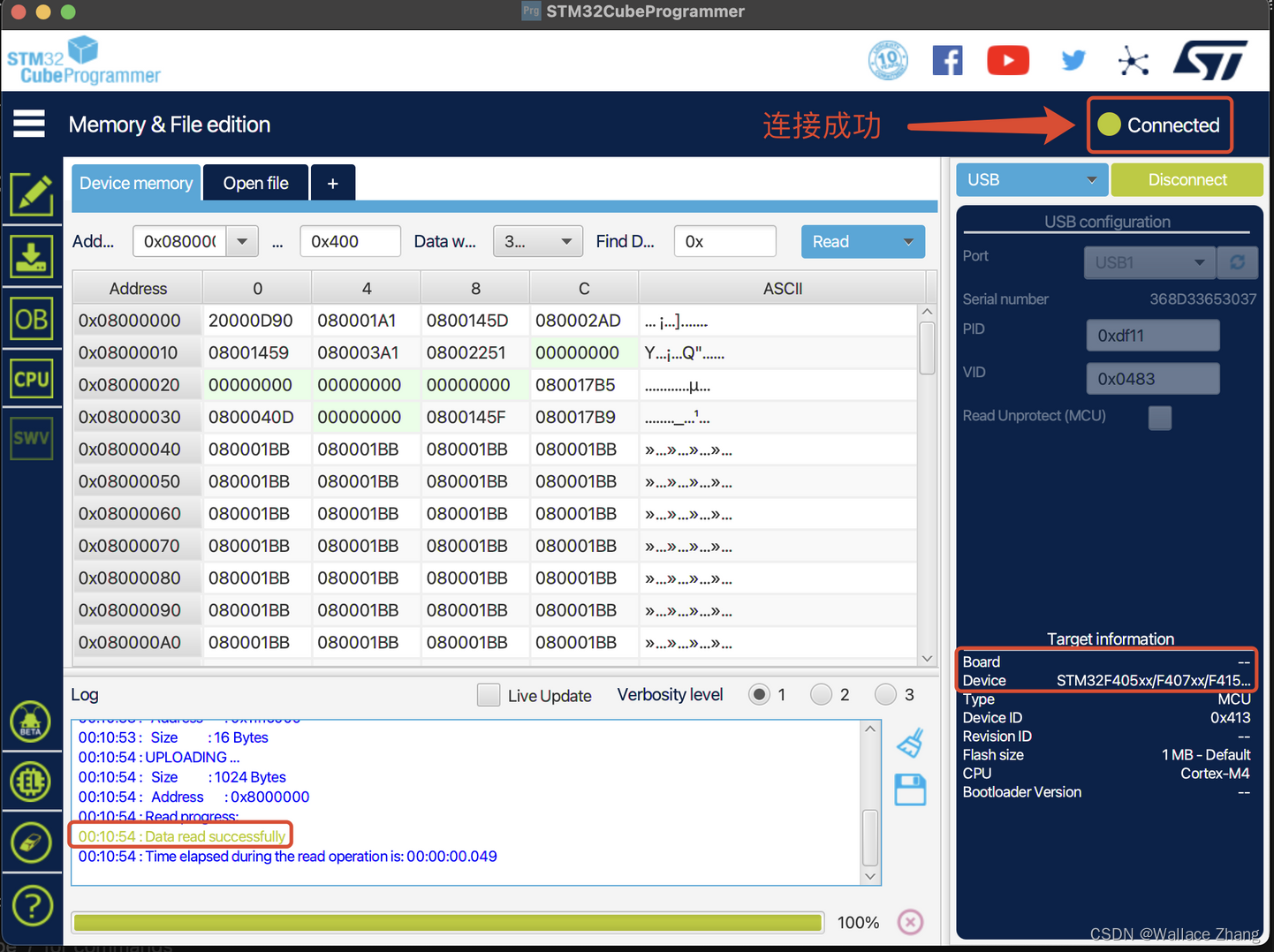Screen dimensions: 1274x952
Task: Open the OB option bytes panel
Action: pos(32,319)
